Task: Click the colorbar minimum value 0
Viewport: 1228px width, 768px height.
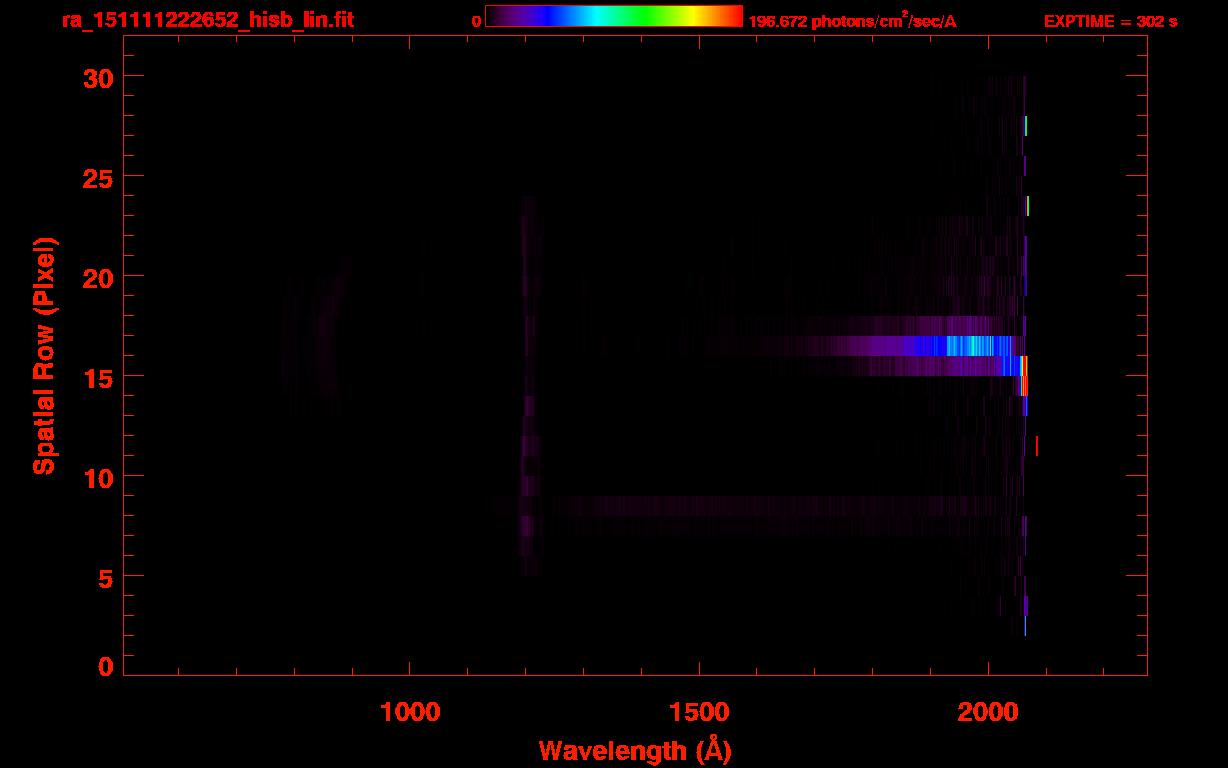Action: click(x=477, y=21)
